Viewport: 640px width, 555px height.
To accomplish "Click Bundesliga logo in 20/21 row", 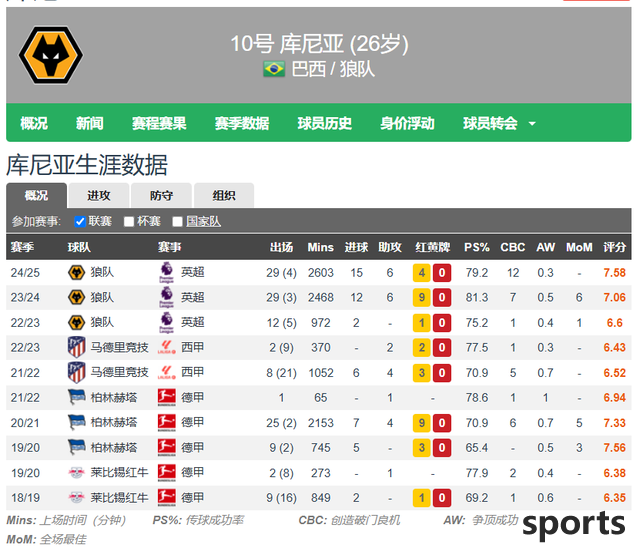I will coord(167,422).
